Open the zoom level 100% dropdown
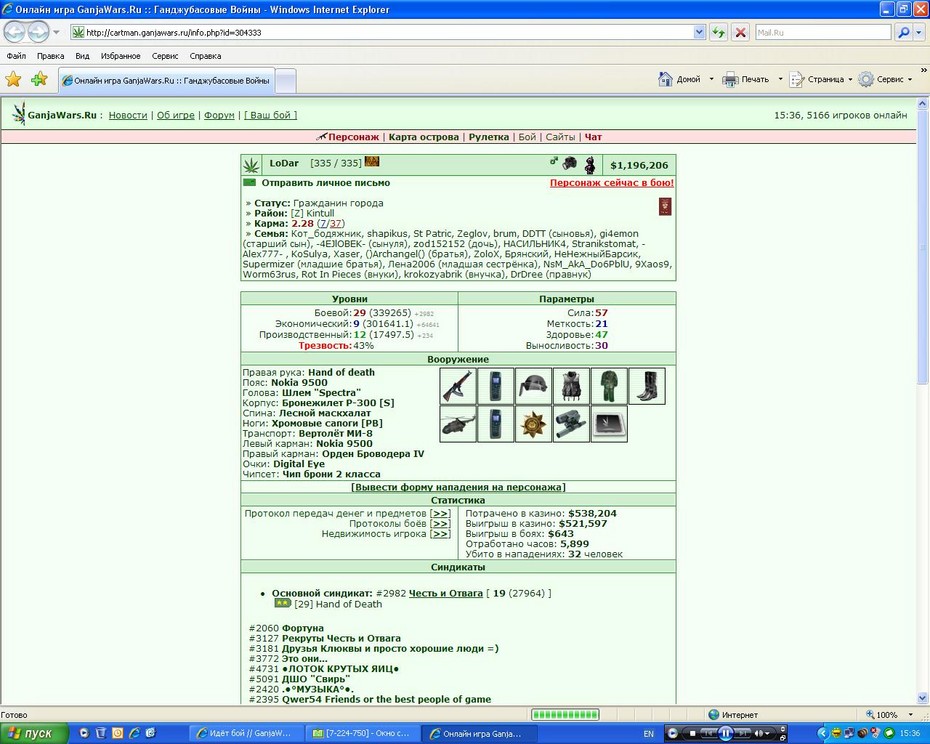The width and height of the screenshot is (930, 744). click(910, 715)
